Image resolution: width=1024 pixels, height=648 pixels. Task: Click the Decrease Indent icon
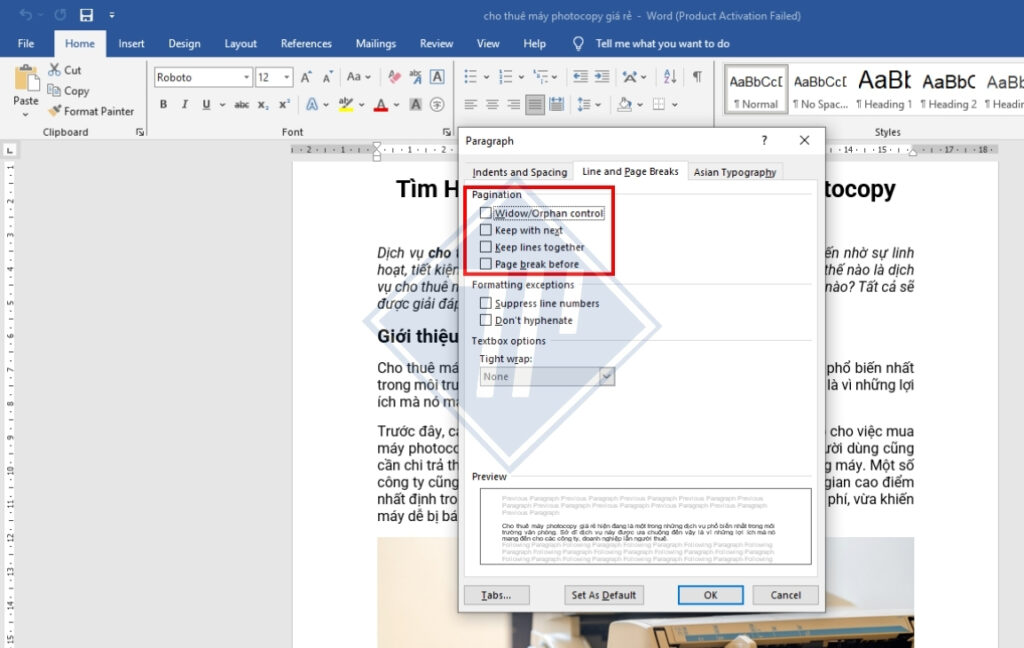point(580,77)
